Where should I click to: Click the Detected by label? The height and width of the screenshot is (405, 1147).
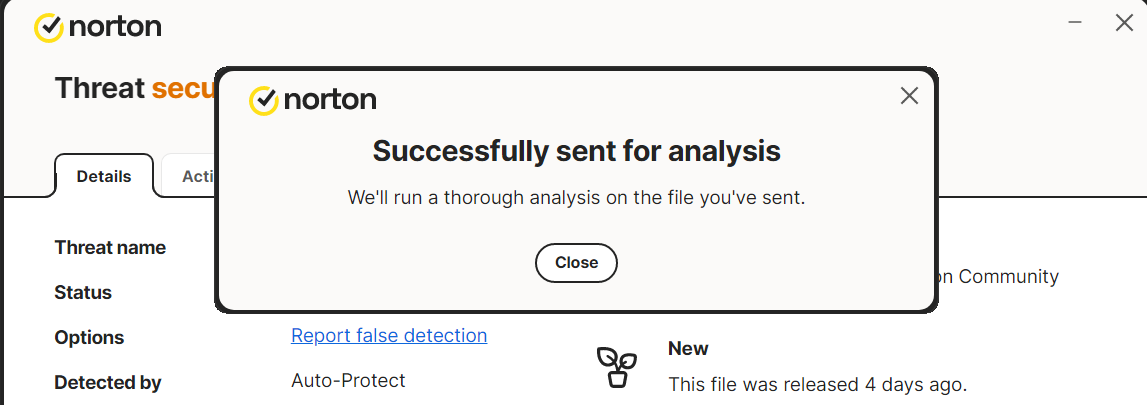click(x=108, y=383)
